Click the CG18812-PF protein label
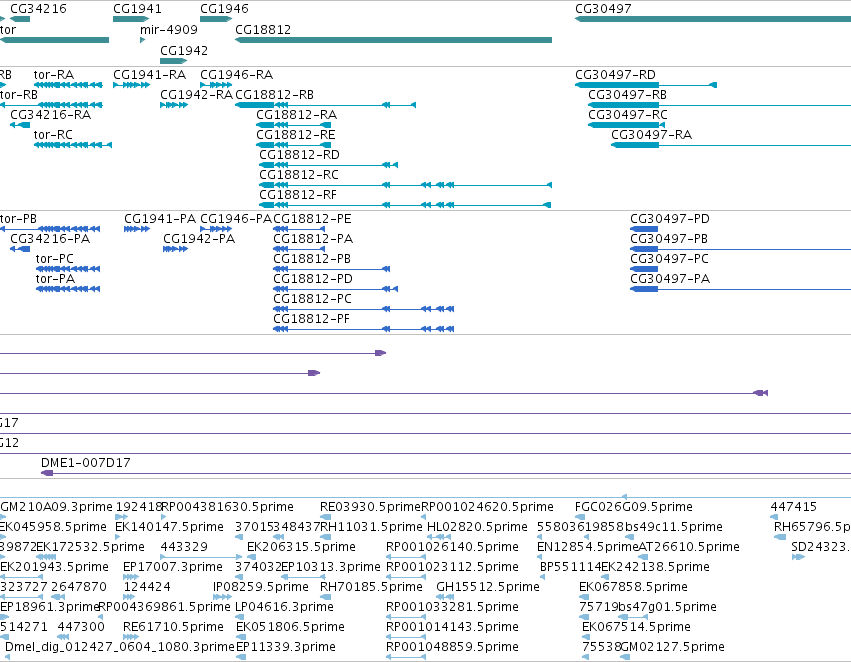The width and height of the screenshot is (851, 662). [x=312, y=319]
